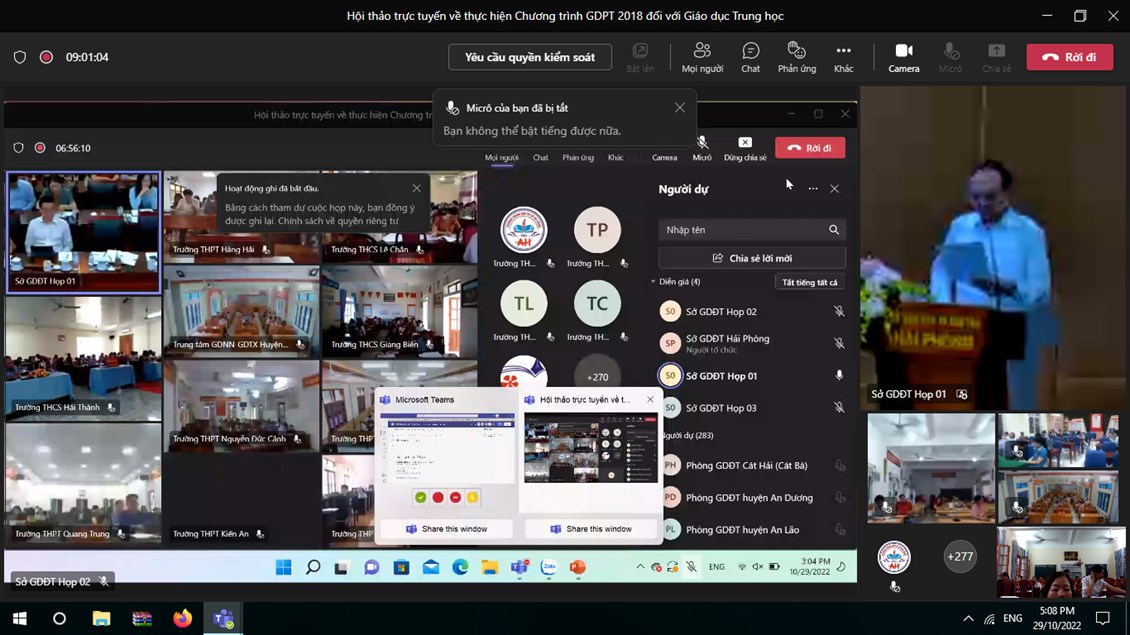
Task: Click the Bật lên pop-out icon
Action: [640, 56]
